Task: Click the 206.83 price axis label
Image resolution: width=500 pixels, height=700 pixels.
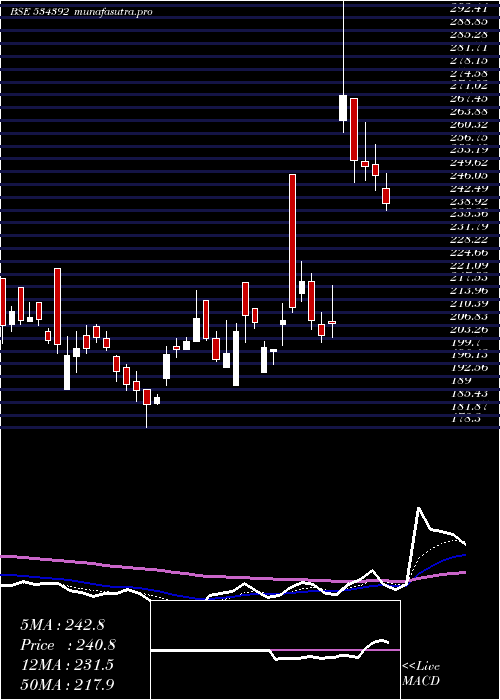Action: (470, 317)
